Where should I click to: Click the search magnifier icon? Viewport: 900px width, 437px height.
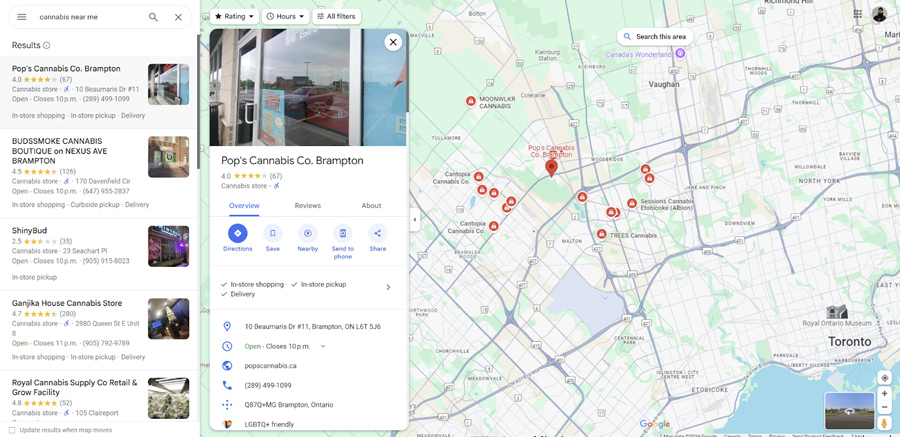coord(153,17)
